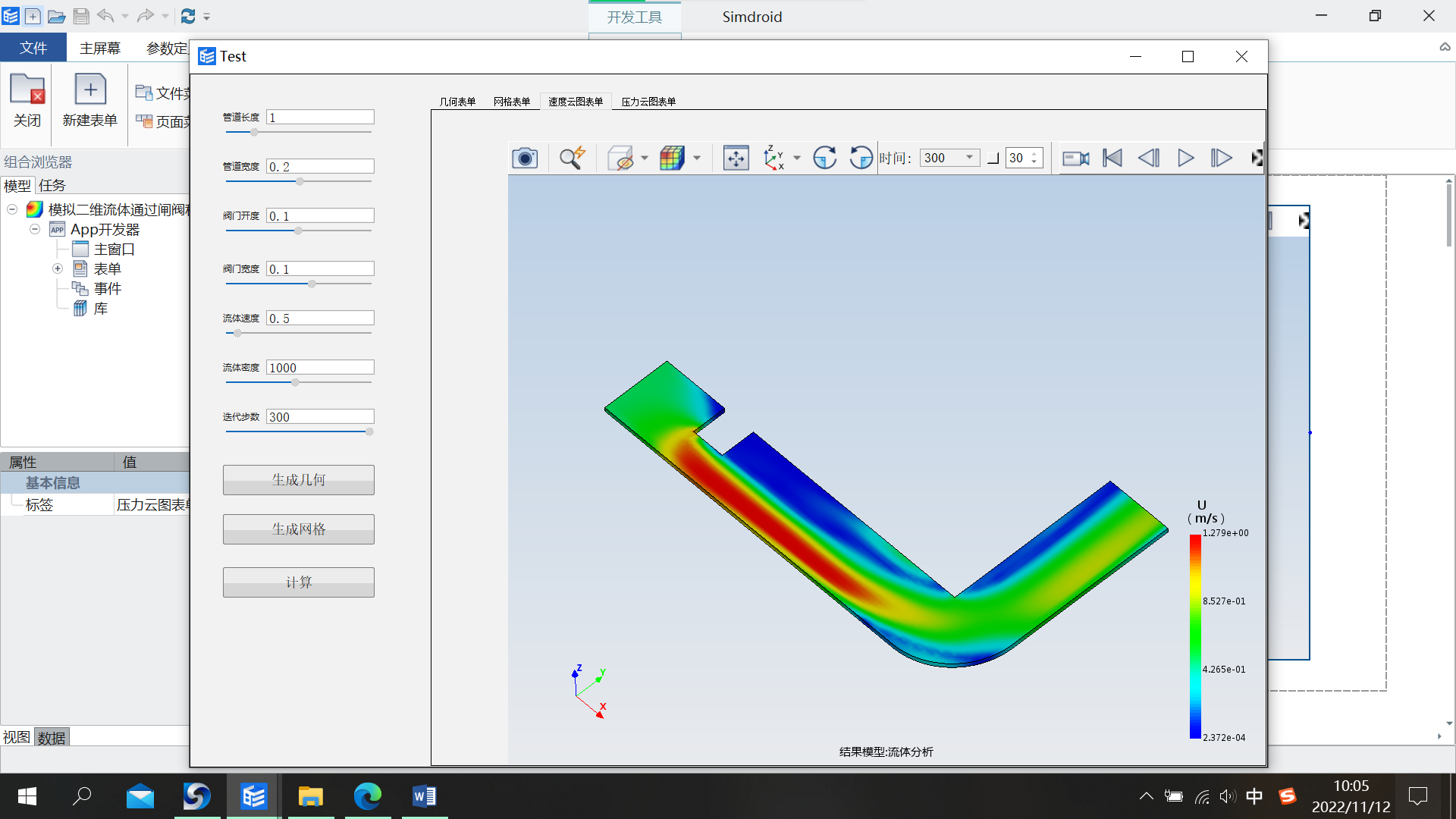Click the 生成网格 button

click(x=299, y=529)
